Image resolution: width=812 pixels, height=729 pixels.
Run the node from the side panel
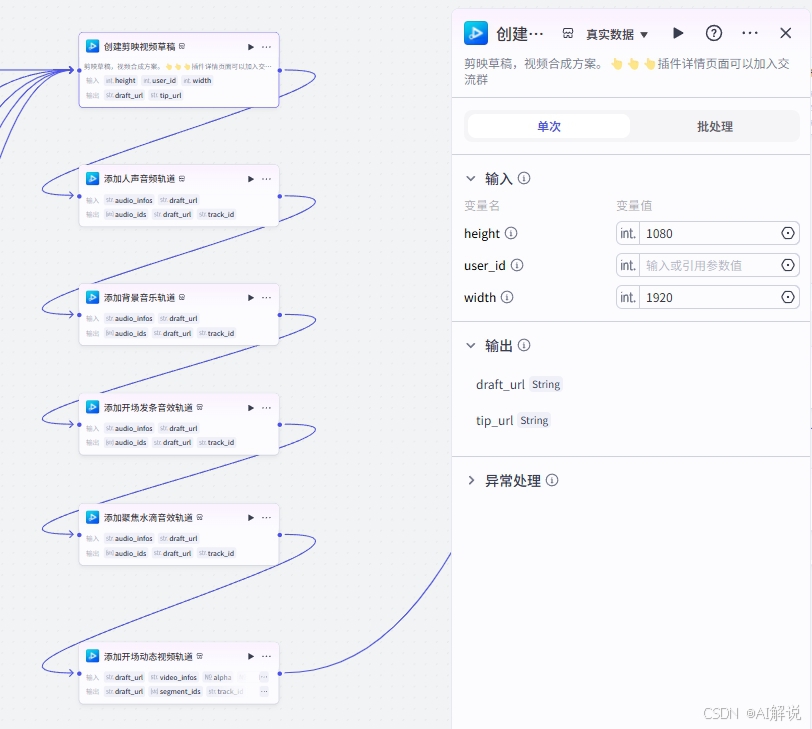(x=678, y=34)
